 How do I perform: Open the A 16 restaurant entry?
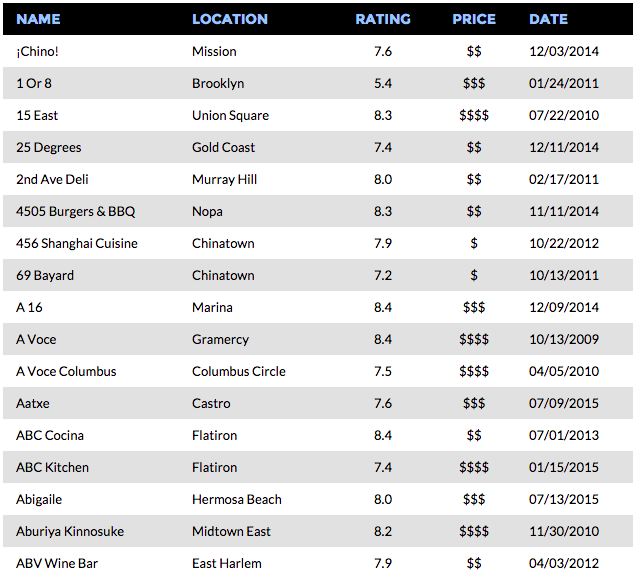click(29, 307)
